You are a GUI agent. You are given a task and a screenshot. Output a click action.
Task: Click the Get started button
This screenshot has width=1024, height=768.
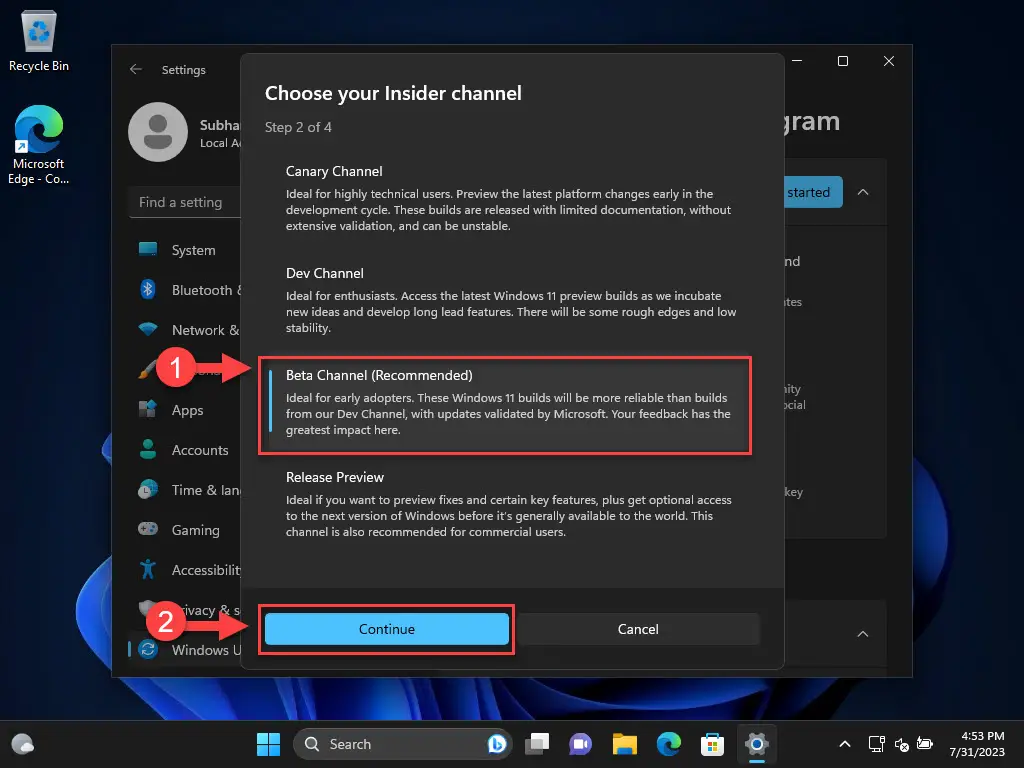(x=813, y=192)
